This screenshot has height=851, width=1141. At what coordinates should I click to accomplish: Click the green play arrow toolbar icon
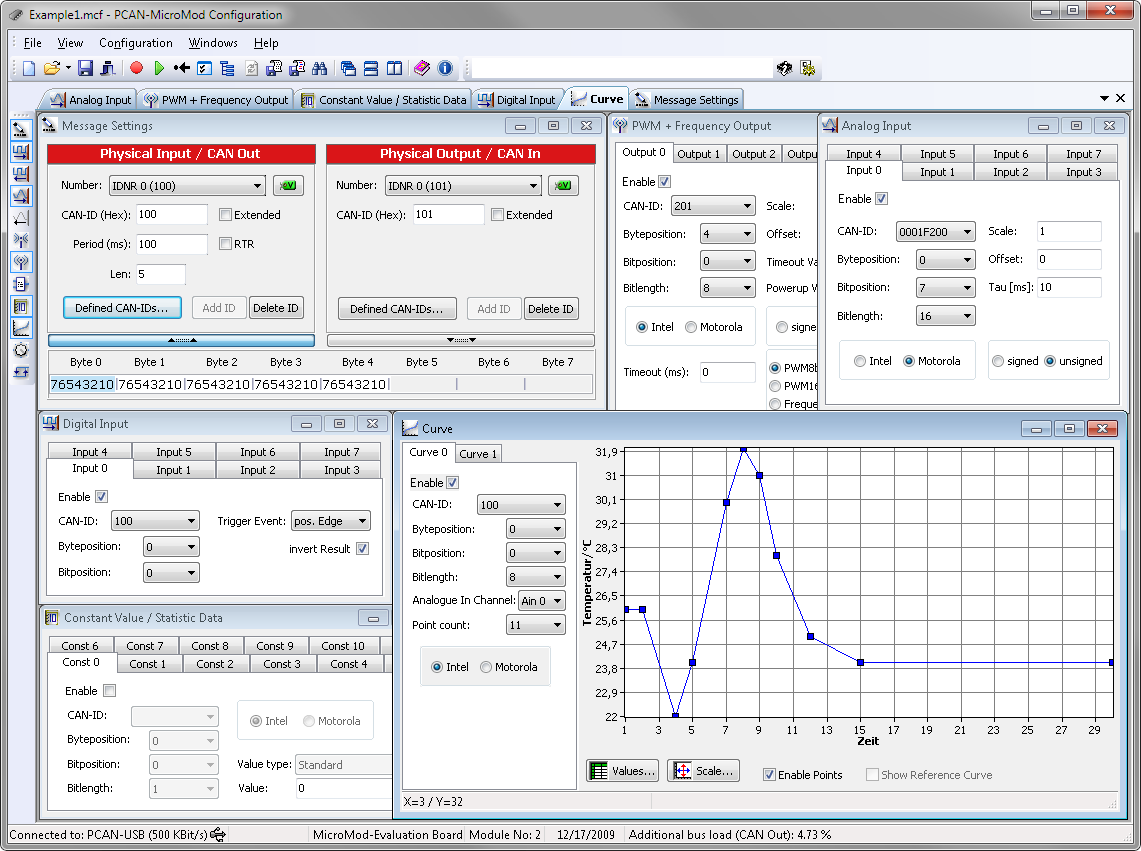[x=159, y=68]
